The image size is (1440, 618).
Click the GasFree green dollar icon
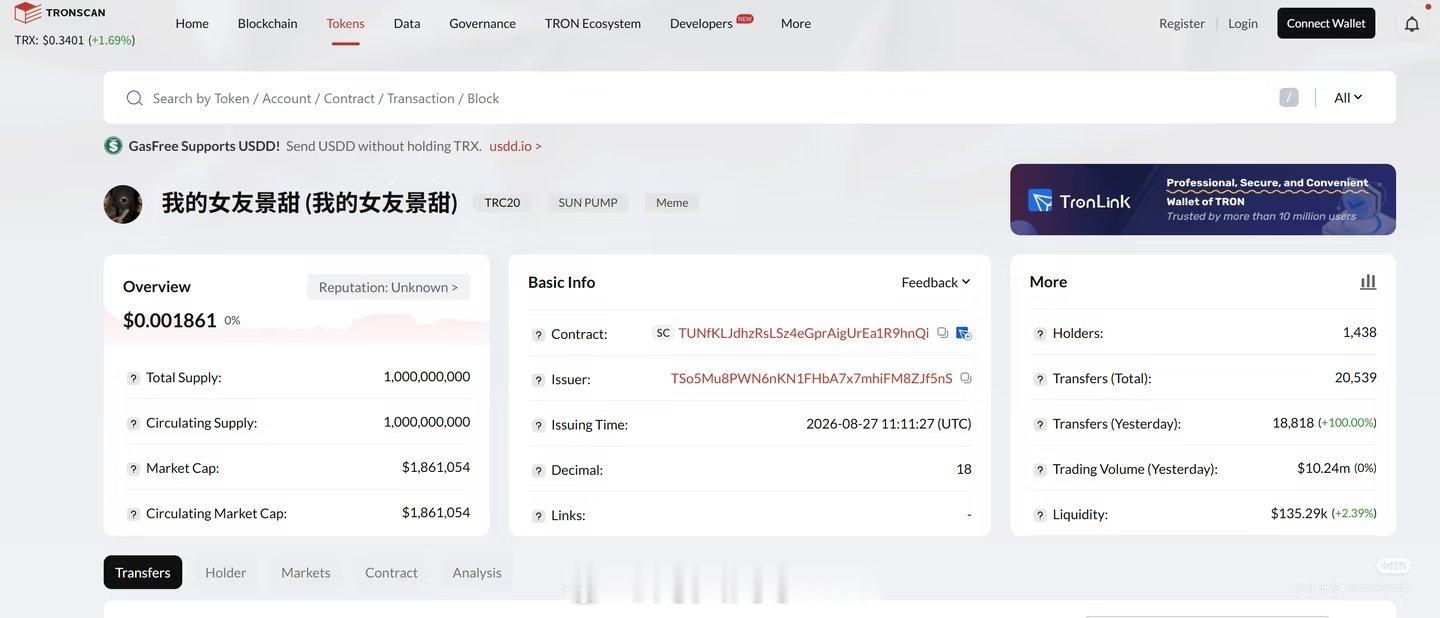pos(113,146)
